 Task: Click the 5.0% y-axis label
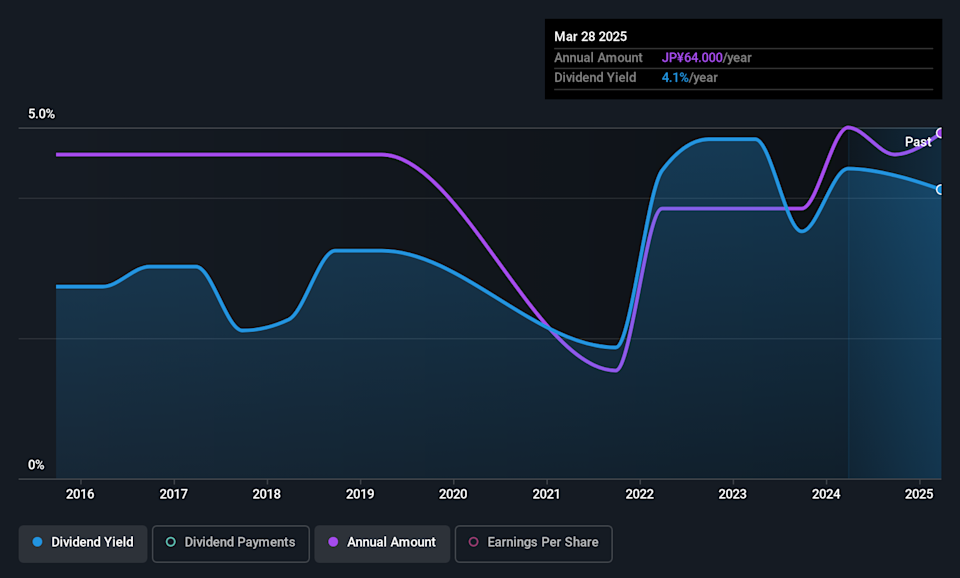pos(41,114)
